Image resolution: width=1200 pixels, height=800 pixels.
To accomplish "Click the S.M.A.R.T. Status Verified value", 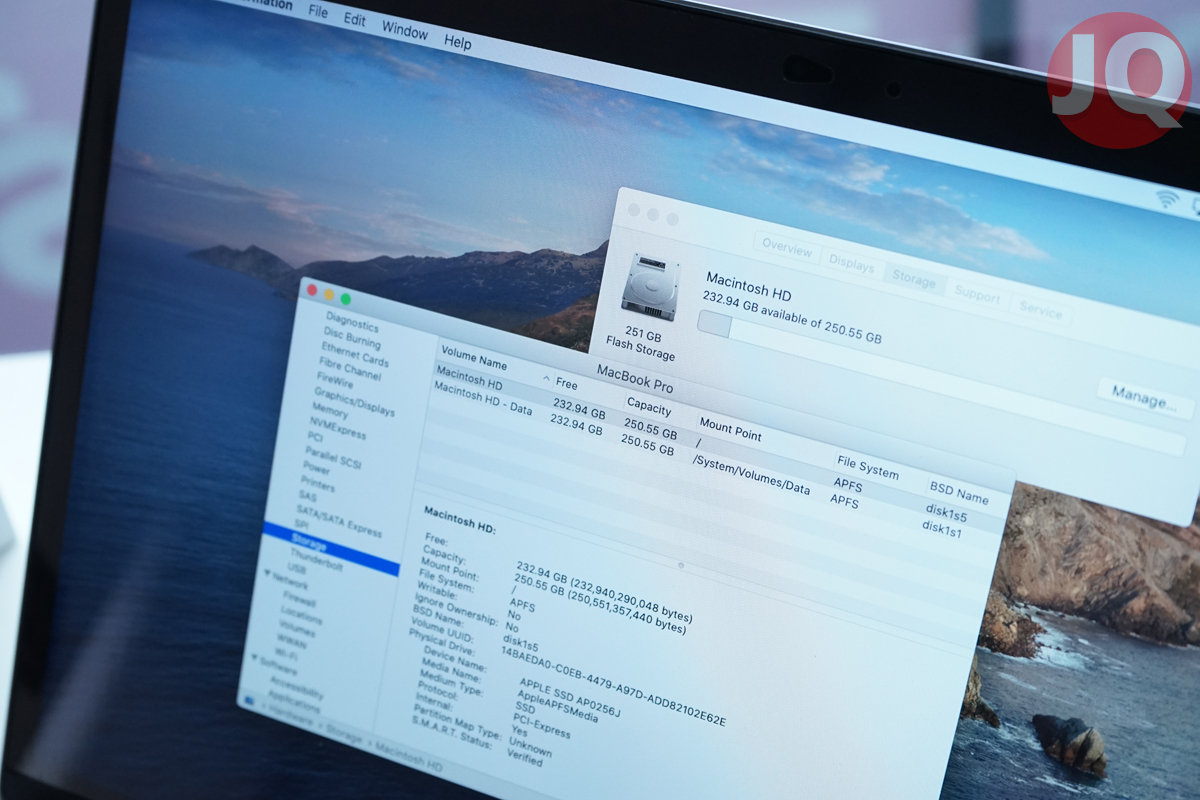I will tap(524, 759).
